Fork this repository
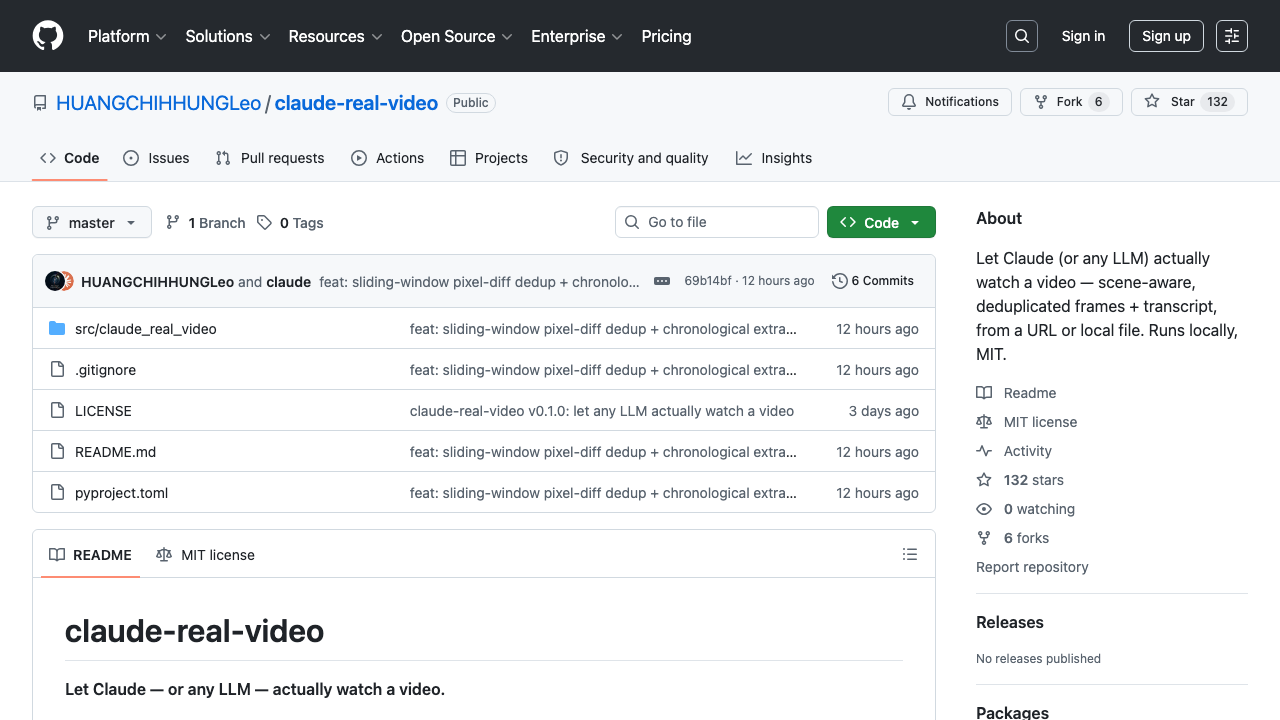The width and height of the screenshot is (1280, 720). coord(1071,102)
